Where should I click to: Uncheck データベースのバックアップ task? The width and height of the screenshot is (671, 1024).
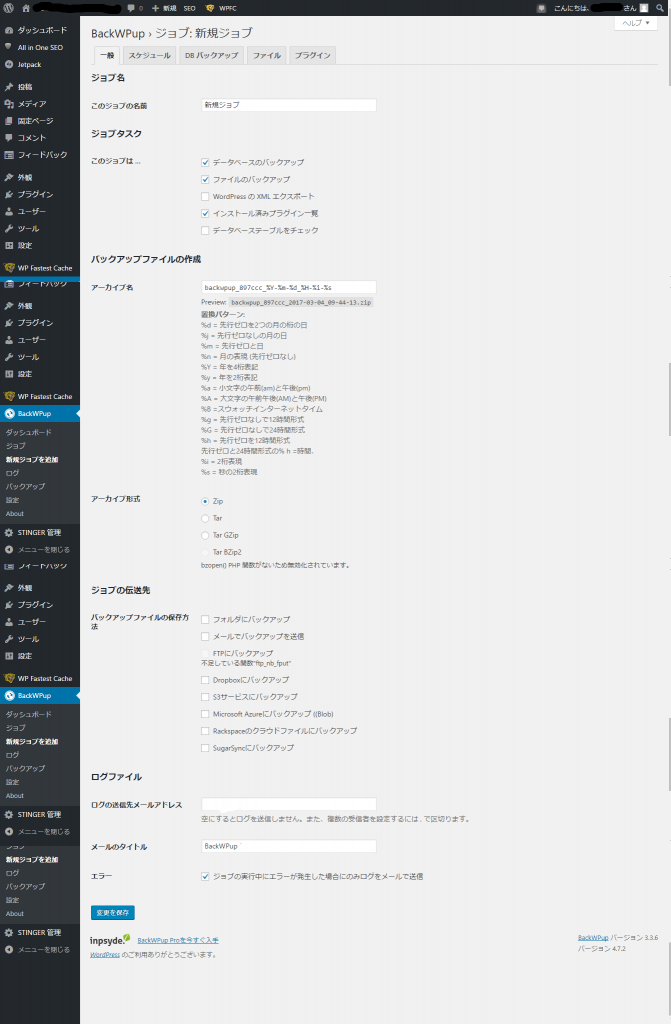(x=205, y=162)
